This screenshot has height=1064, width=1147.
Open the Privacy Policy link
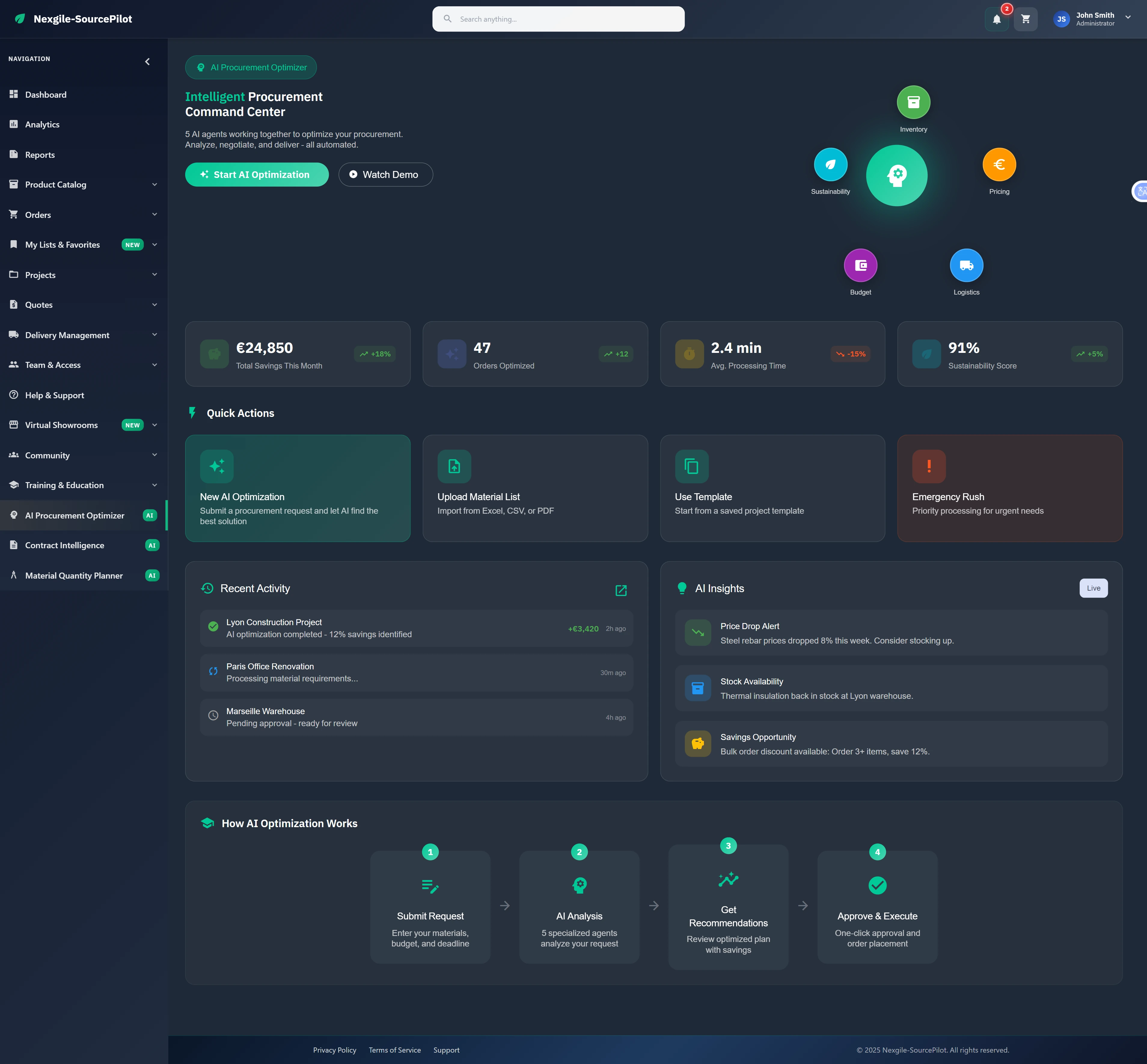334,1050
